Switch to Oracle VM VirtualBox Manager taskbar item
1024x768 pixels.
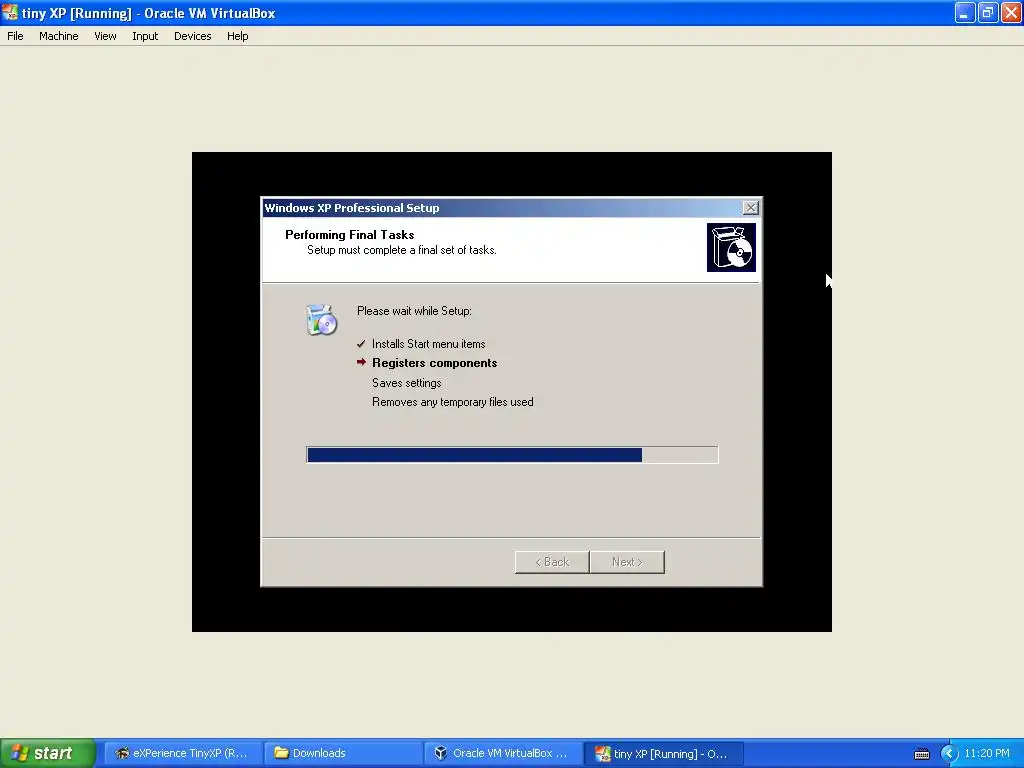coord(503,753)
